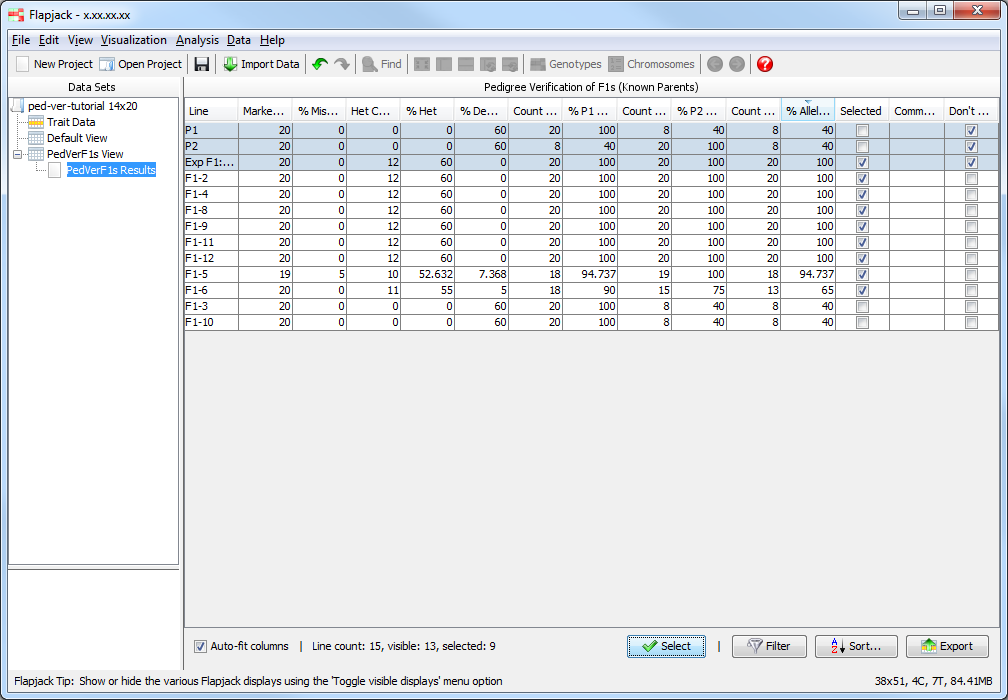Click the ped-ver-tutorial document icon
Screen dimensions: 1008x700
[x=17, y=106]
